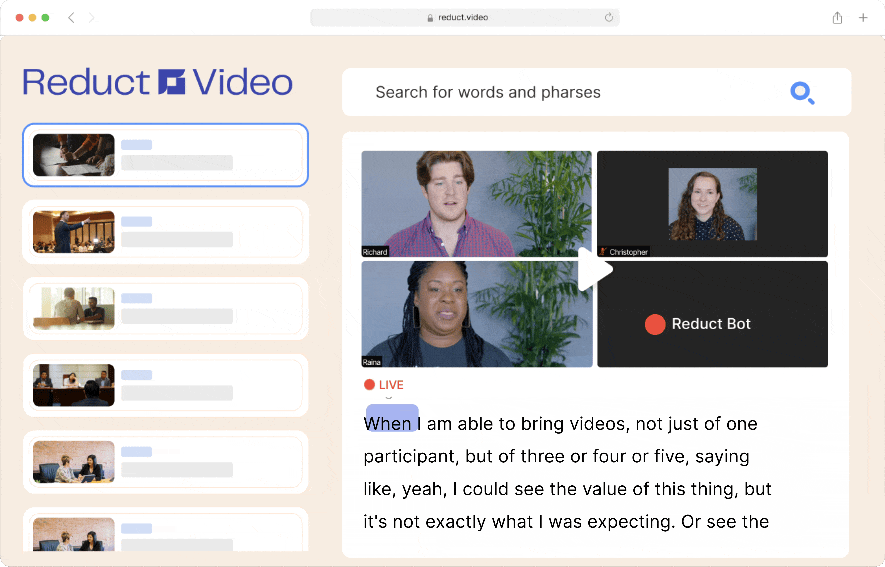Select the fourth video with the conference table

[x=165, y=385]
